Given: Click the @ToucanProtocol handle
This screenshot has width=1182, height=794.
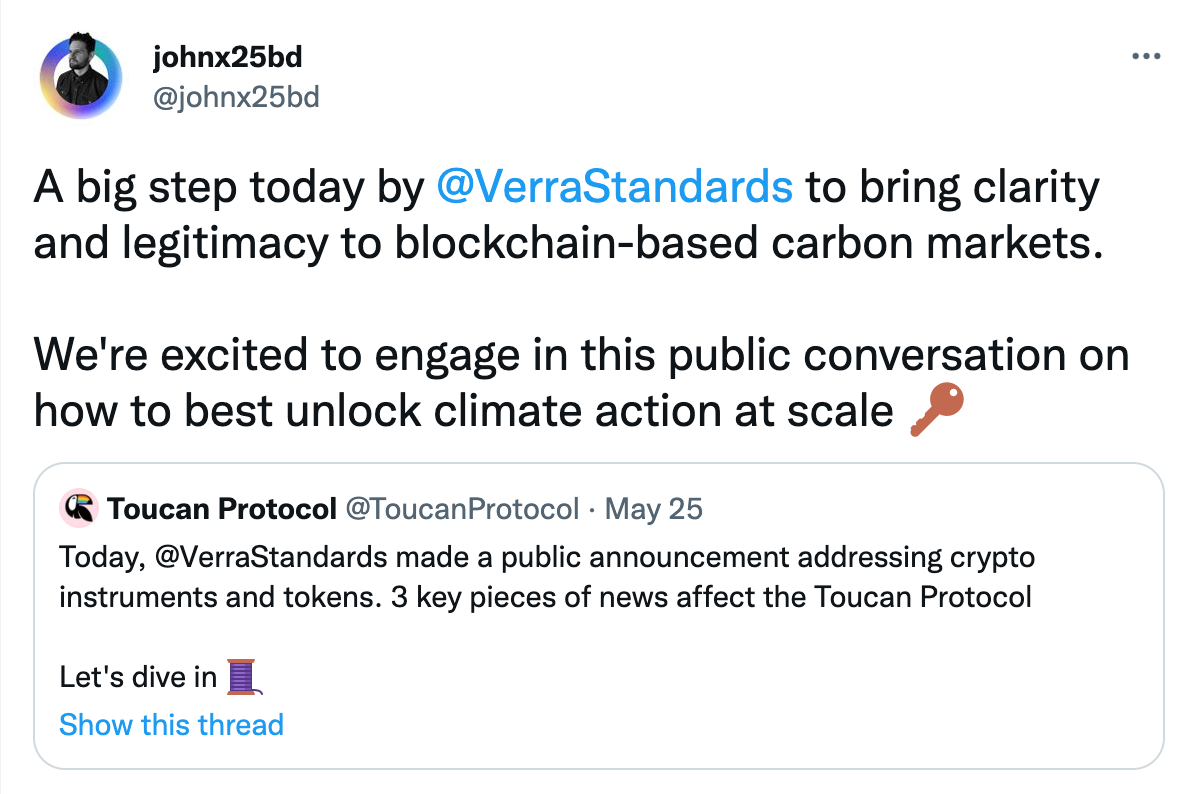Looking at the screenshot, I should click(462, 509).
